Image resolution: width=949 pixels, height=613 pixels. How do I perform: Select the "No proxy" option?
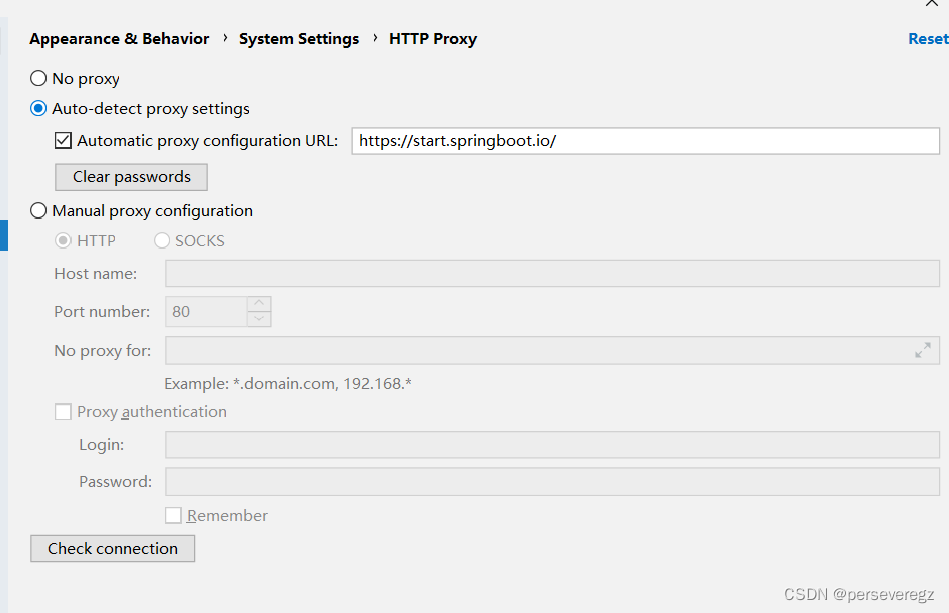[x=37, y=78]
